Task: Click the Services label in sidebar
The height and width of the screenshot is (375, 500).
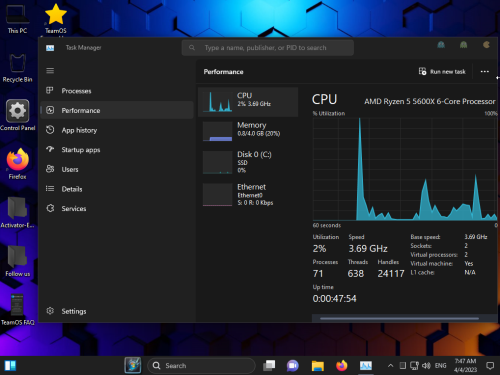Action: point(74,209)
